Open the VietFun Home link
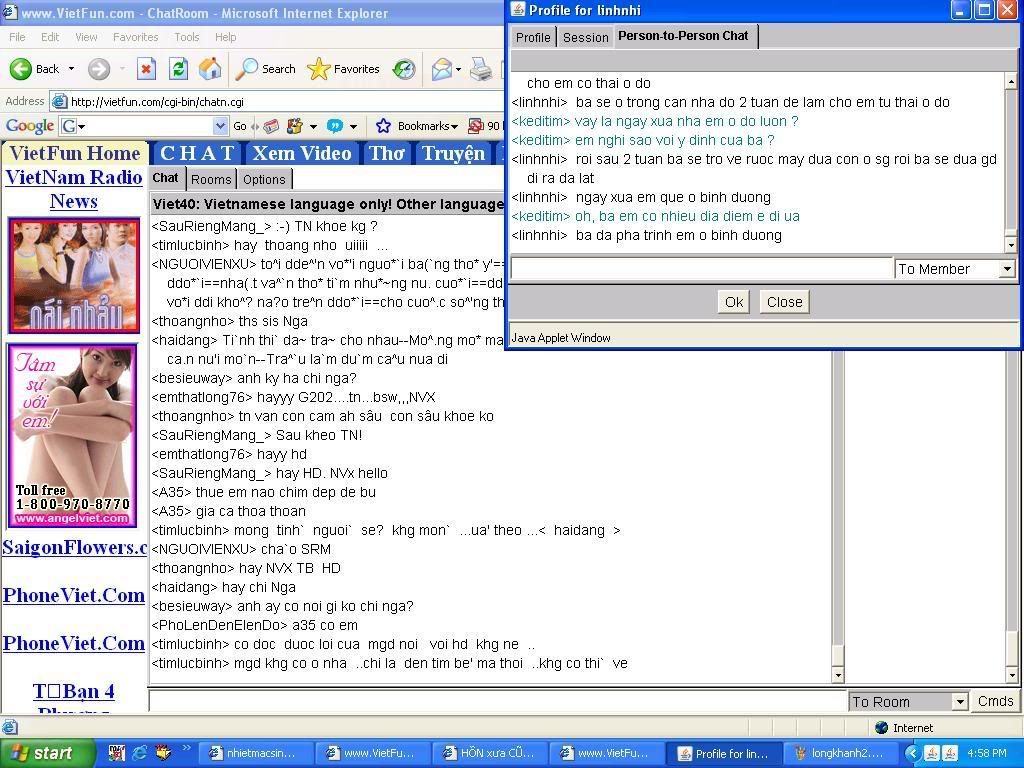This screenshot has width=1024, height=768. [x=75, y=153]
